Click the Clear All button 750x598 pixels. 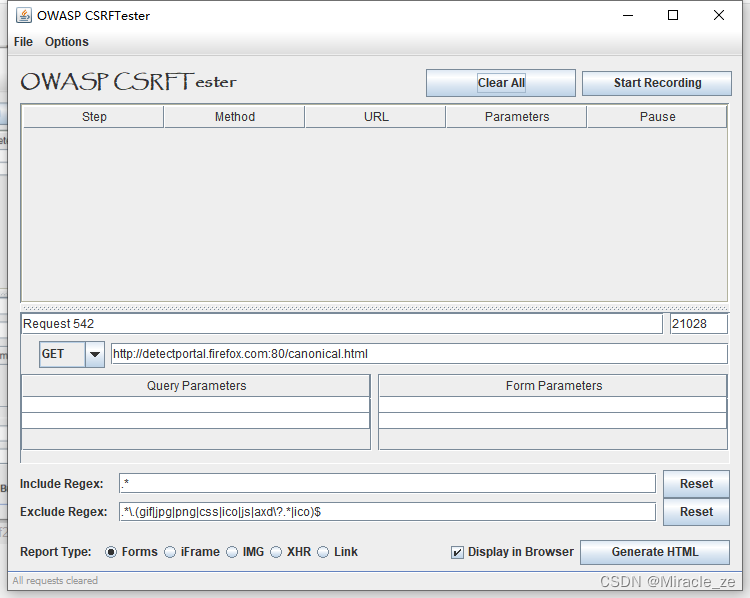click(501, 83)
